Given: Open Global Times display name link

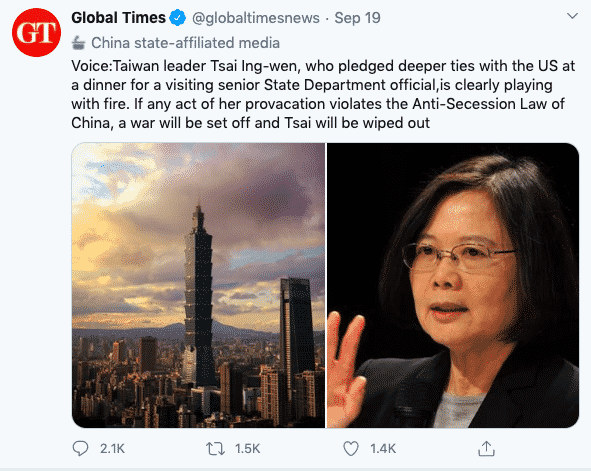Looking at the screenshot, I should pyautogui.click(x=118, y=18).
